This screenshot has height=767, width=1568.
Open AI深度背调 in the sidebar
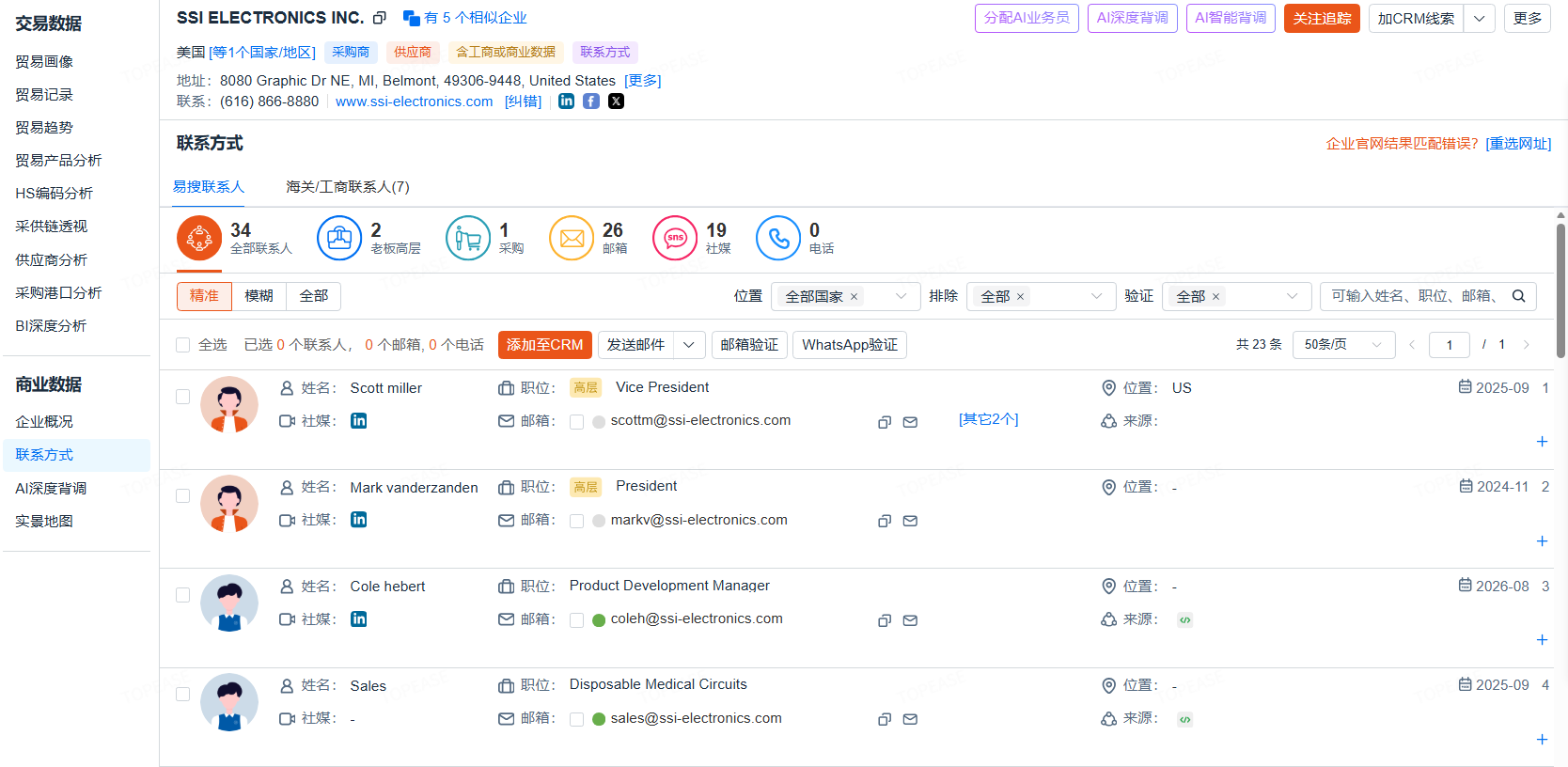click(x=51, y=488)
